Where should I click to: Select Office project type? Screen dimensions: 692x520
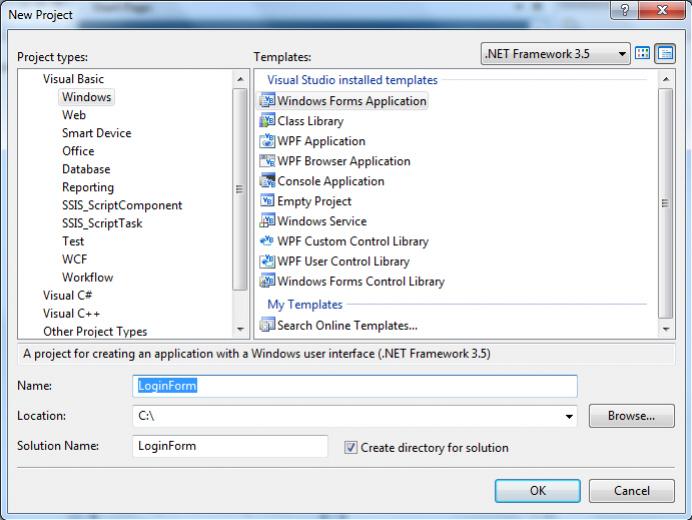78,151
